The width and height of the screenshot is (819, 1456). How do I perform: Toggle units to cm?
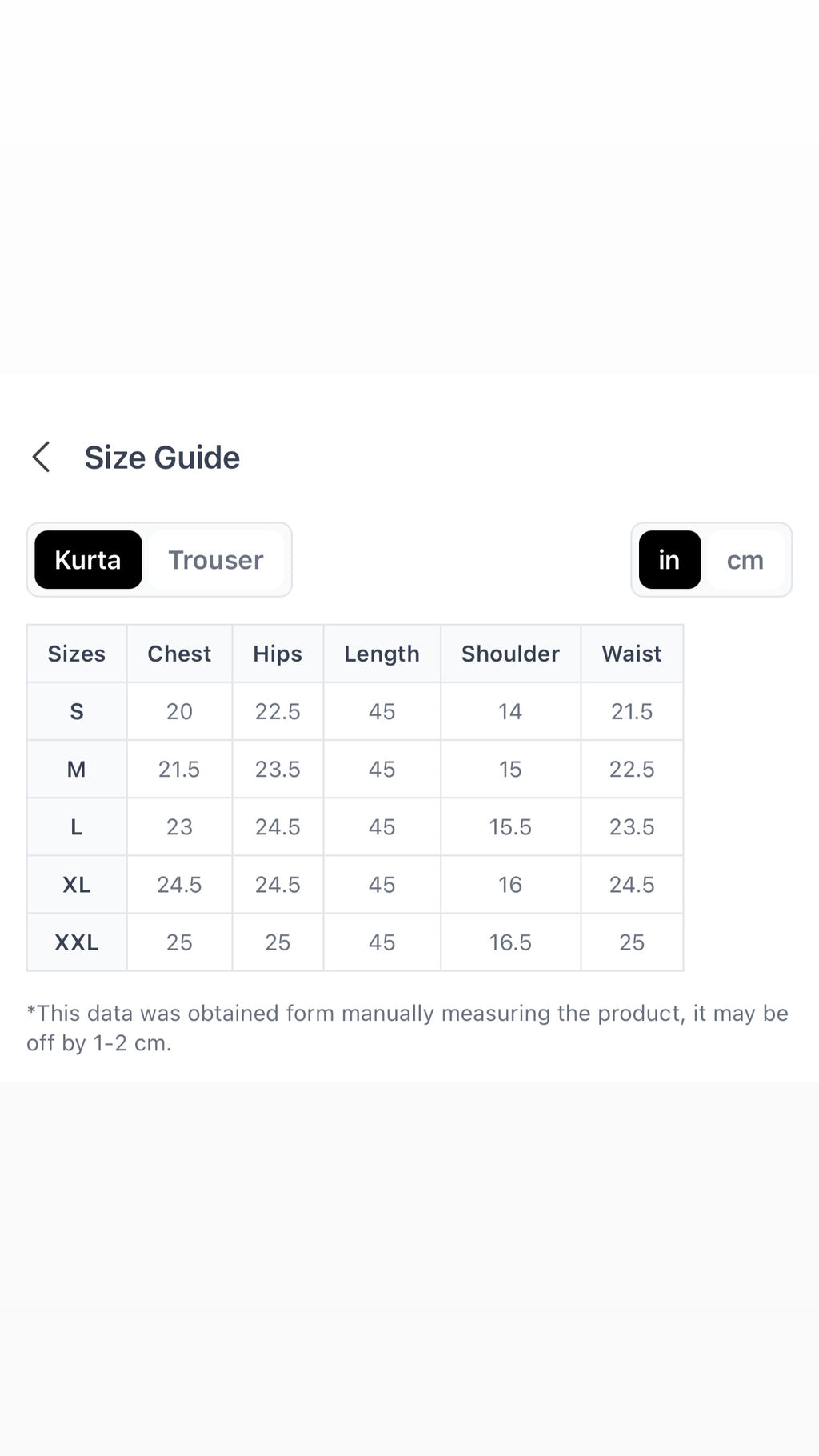(x=745, y=560)
